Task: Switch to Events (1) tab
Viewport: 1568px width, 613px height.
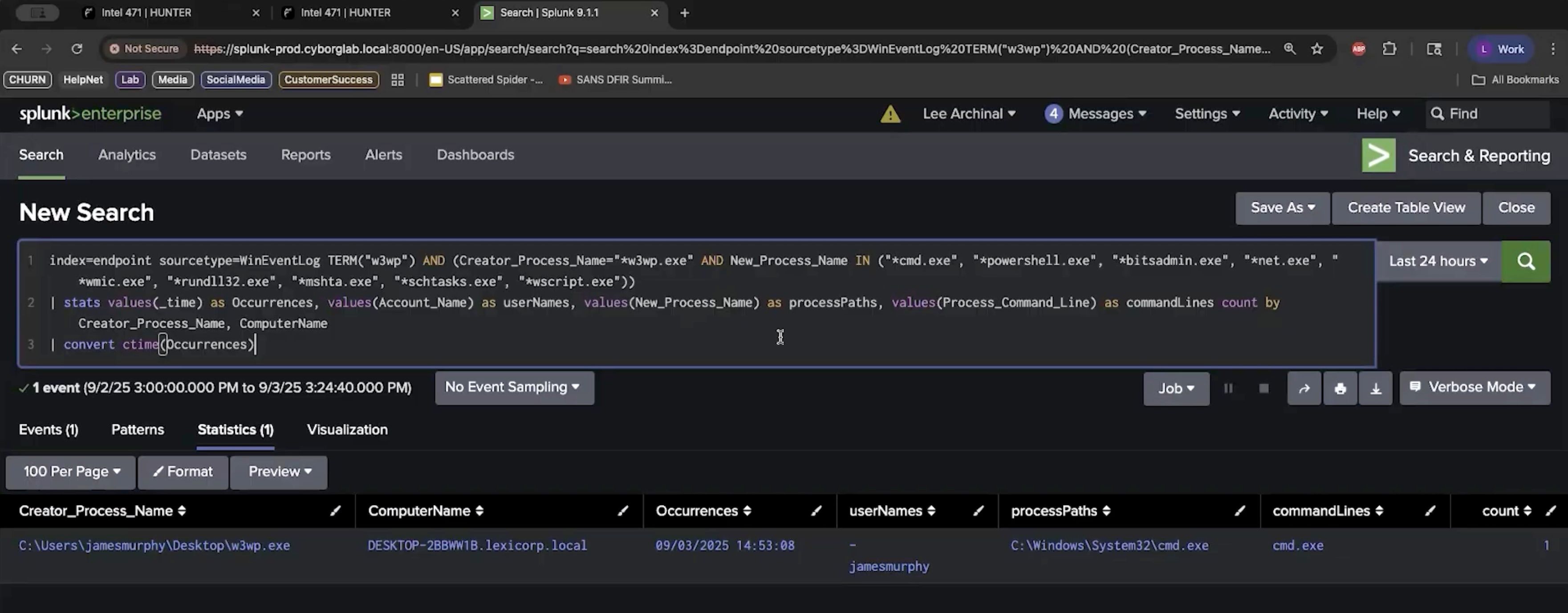Action: click(49, 429)
